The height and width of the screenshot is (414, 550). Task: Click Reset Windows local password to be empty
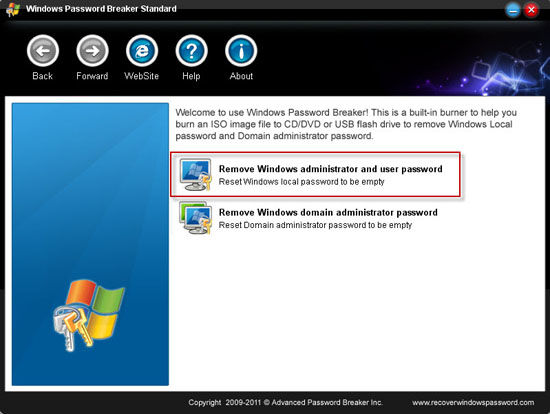(301, 182)
